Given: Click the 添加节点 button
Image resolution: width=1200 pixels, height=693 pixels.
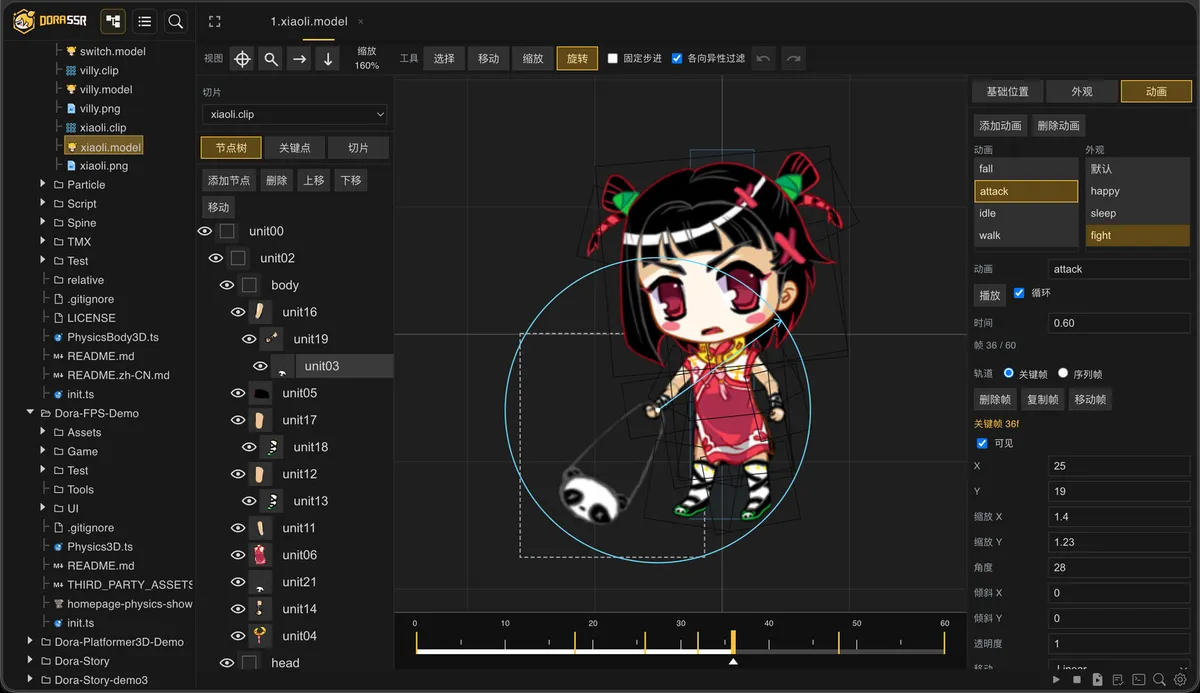Looking at the screenshot, I should pos(229,181).
